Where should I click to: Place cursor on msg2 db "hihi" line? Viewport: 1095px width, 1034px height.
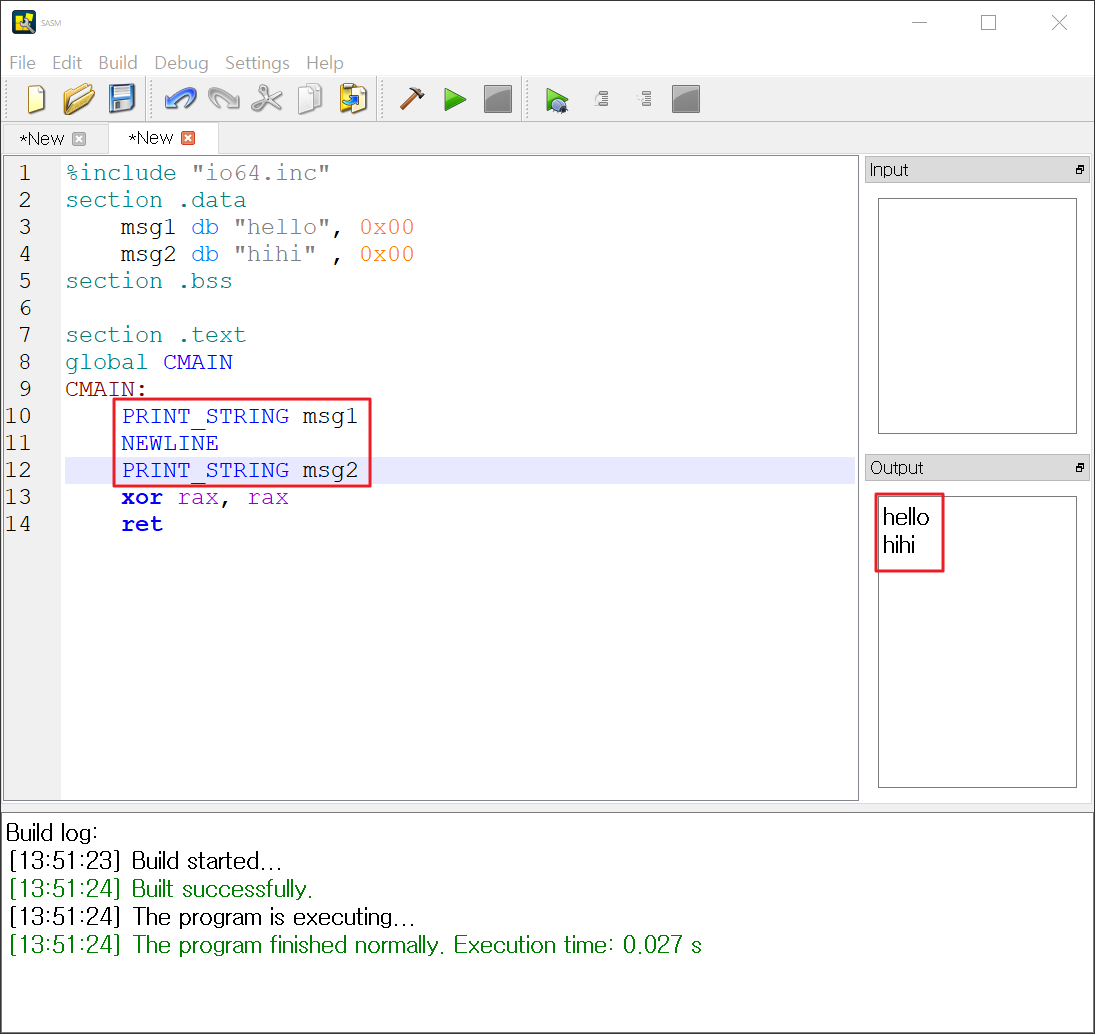click(267, 254)
